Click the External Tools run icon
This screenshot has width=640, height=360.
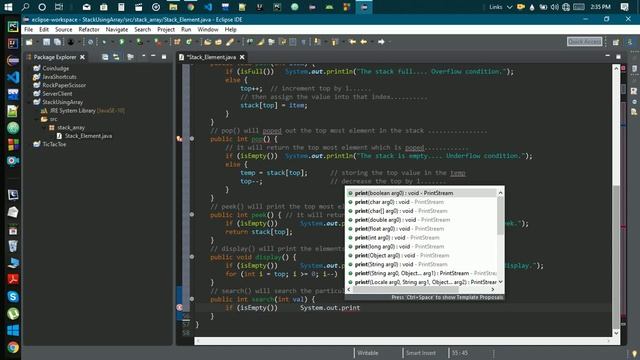[157, 42]
